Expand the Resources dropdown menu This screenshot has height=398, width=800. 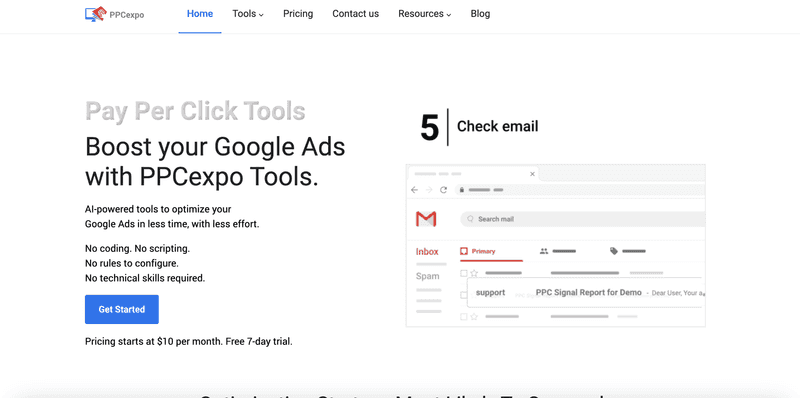tap(424, 14)
